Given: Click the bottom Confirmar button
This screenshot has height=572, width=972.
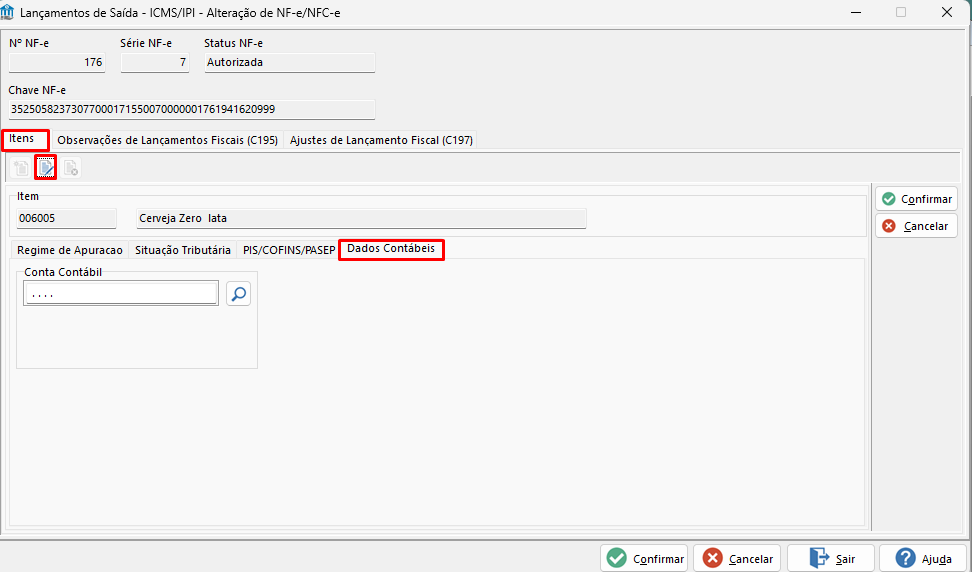Looking at the screenshot, I should point(644,558).
